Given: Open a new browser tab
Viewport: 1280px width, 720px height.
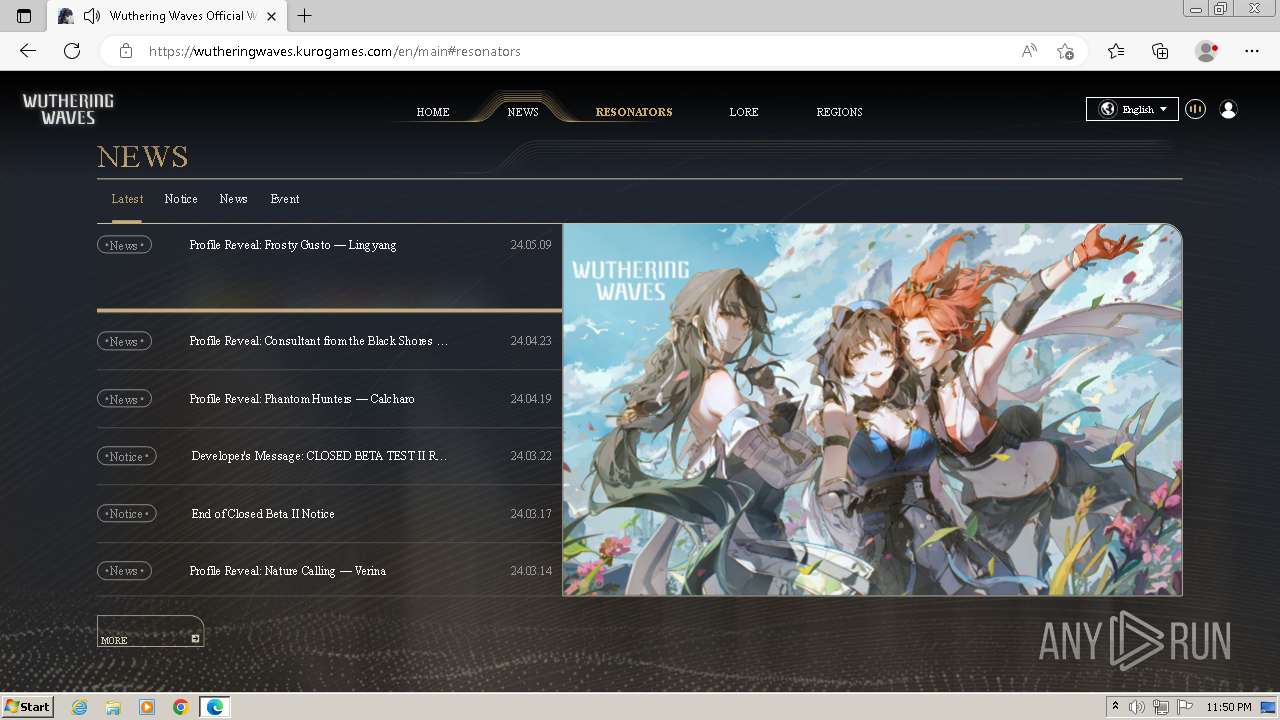Looking at the screenshot, I should (x=305, y=16).
